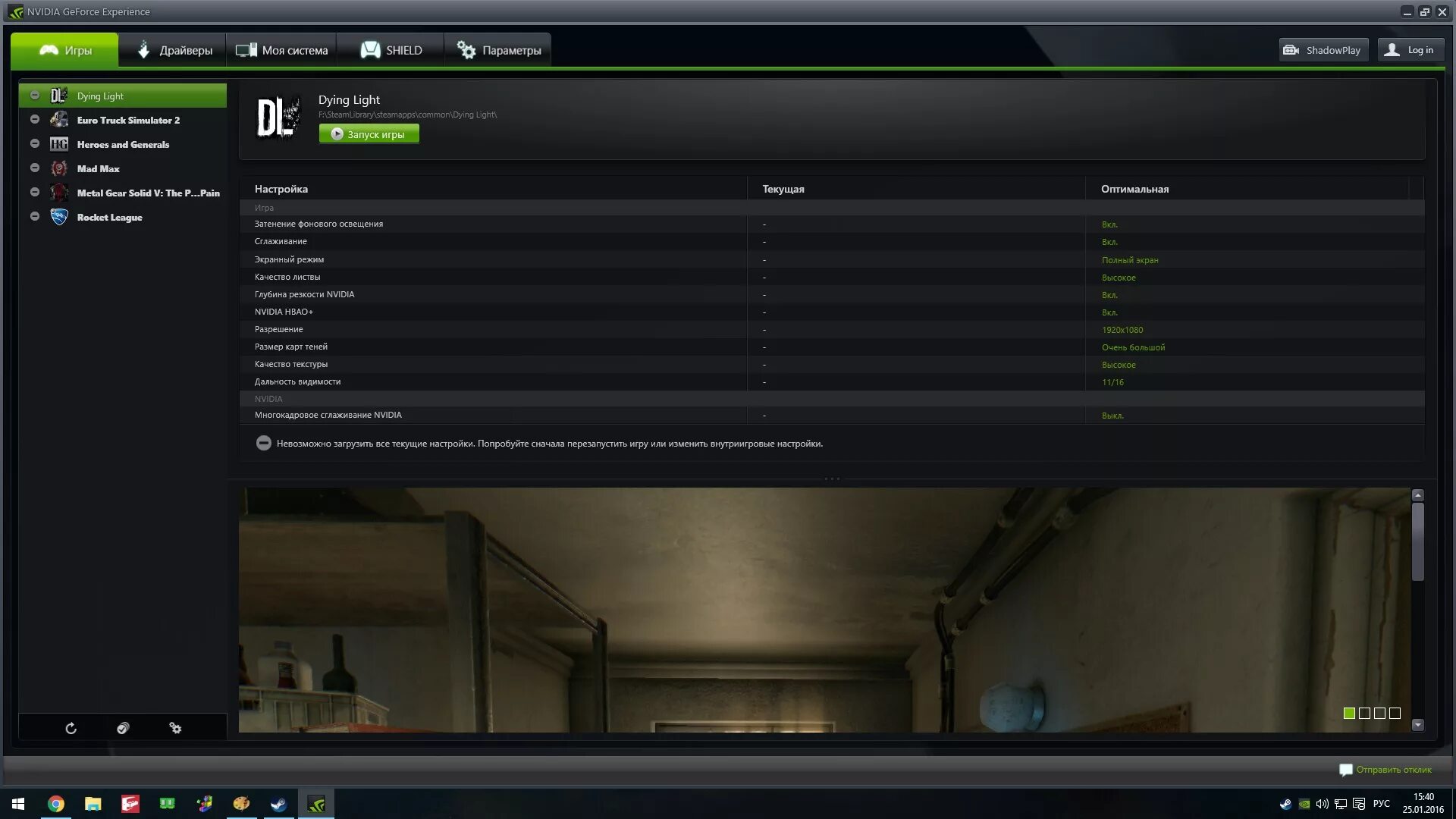Click the Mad Max game icon

tap(58, 168)
